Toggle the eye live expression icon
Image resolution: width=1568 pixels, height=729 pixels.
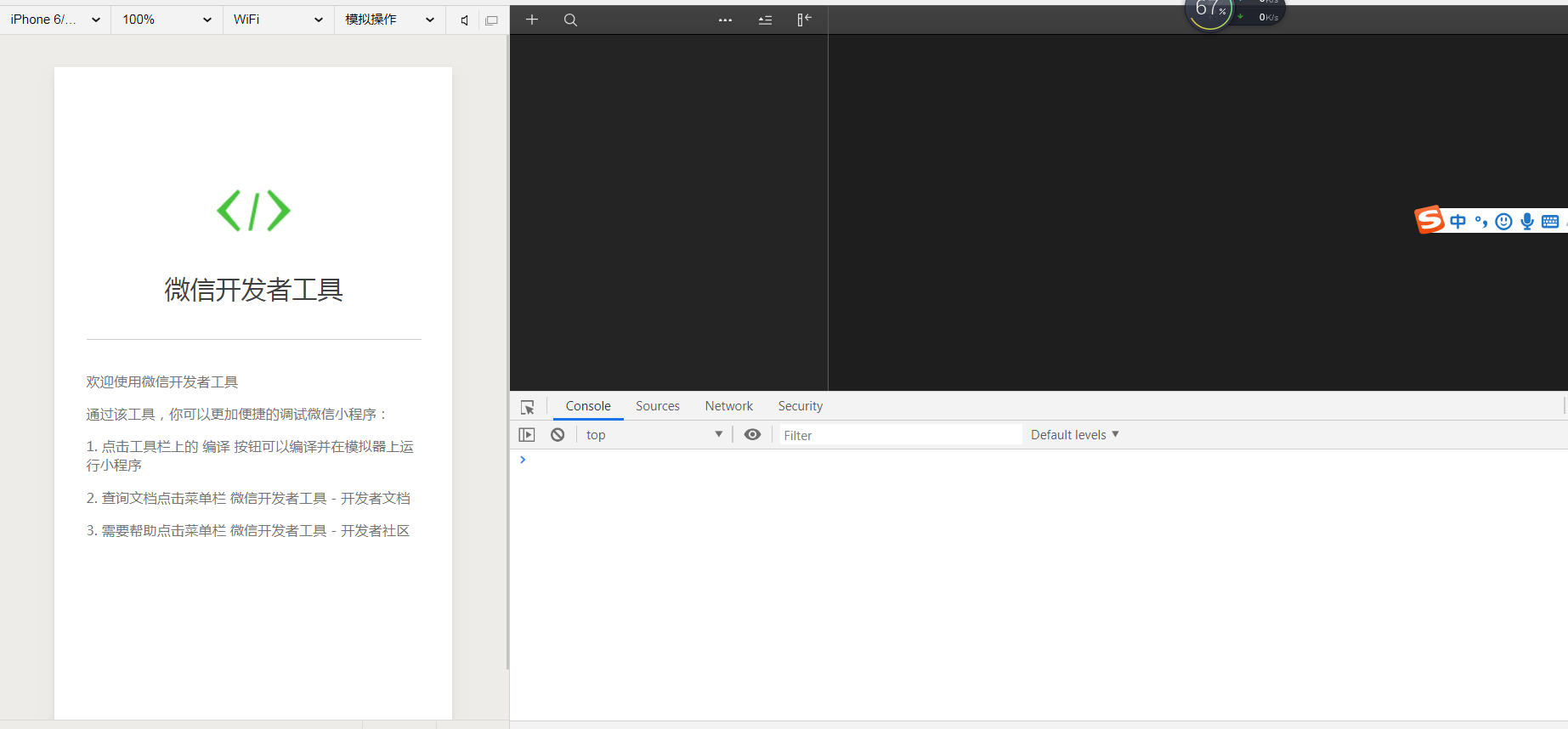coord(752,434)
